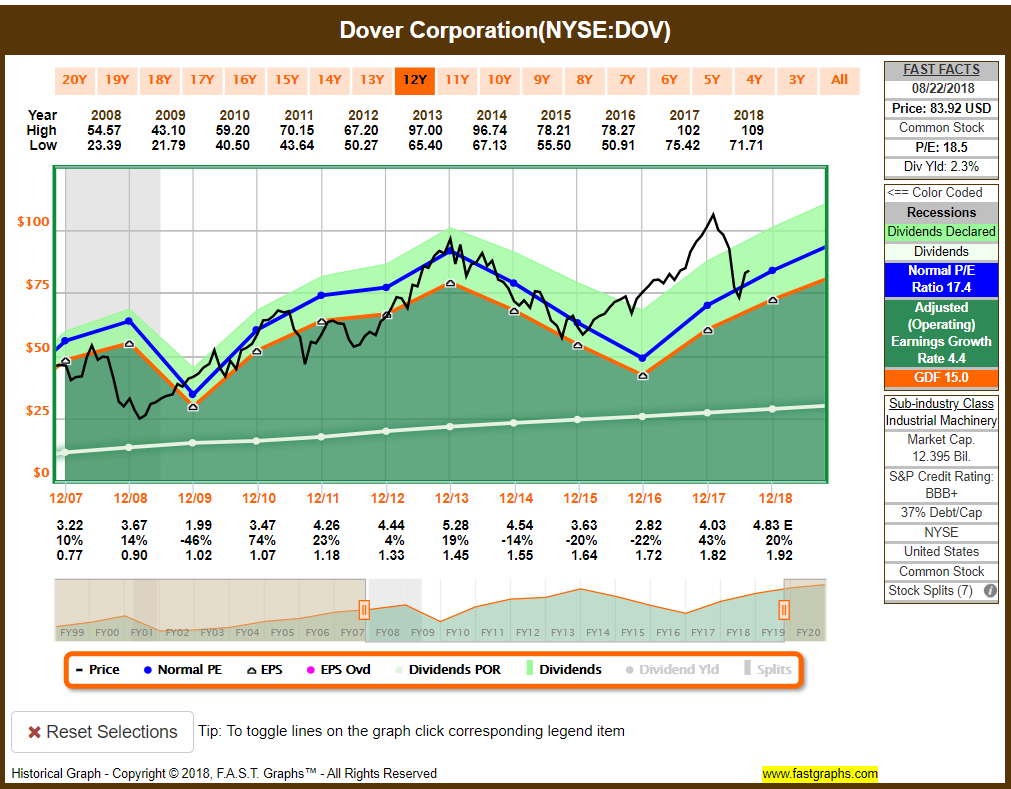
Task: Click the pale Dividends color key
Action: click(941, 251)
